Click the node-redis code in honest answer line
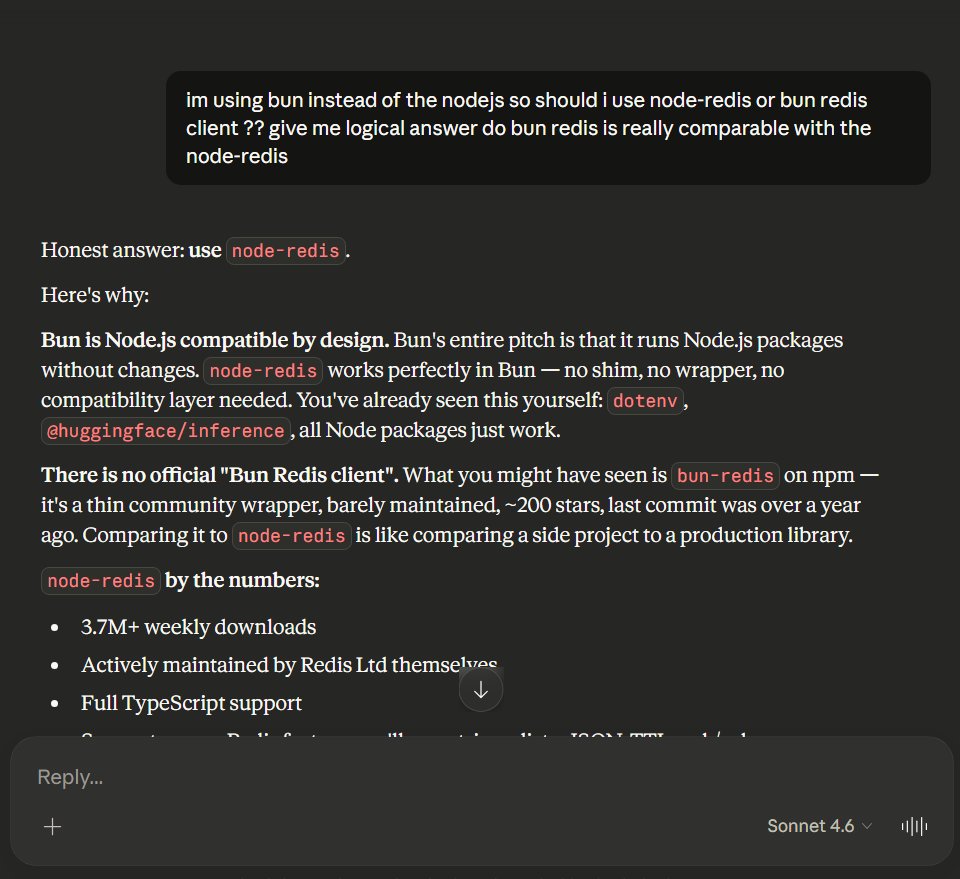The height and width of the screenshot is (879, 960). [285, 251]
